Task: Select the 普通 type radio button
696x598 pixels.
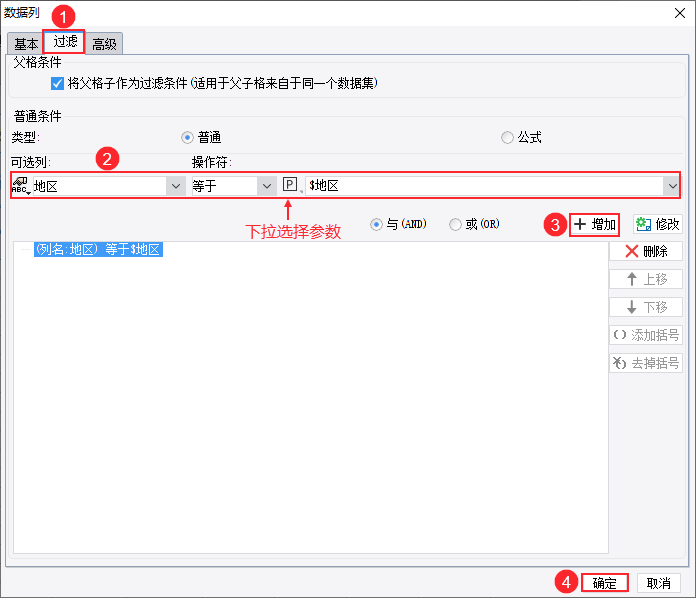Action: pyautogui.click(x=187, y=138)
